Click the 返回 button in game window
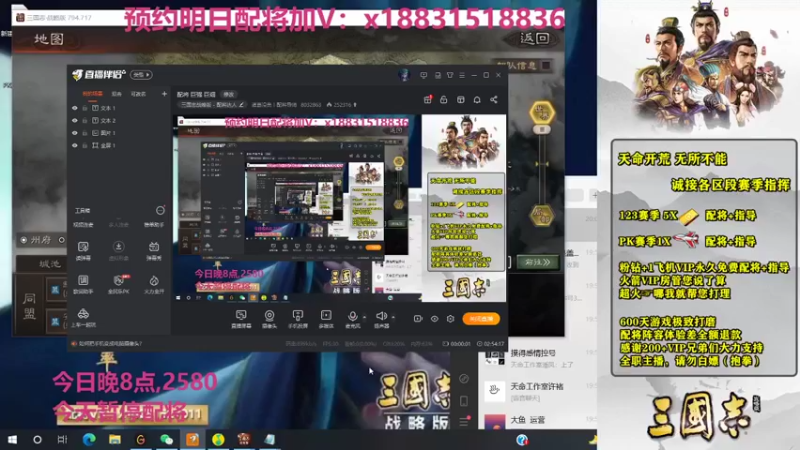Screen dimensions: 800x450 click(535, 39)
